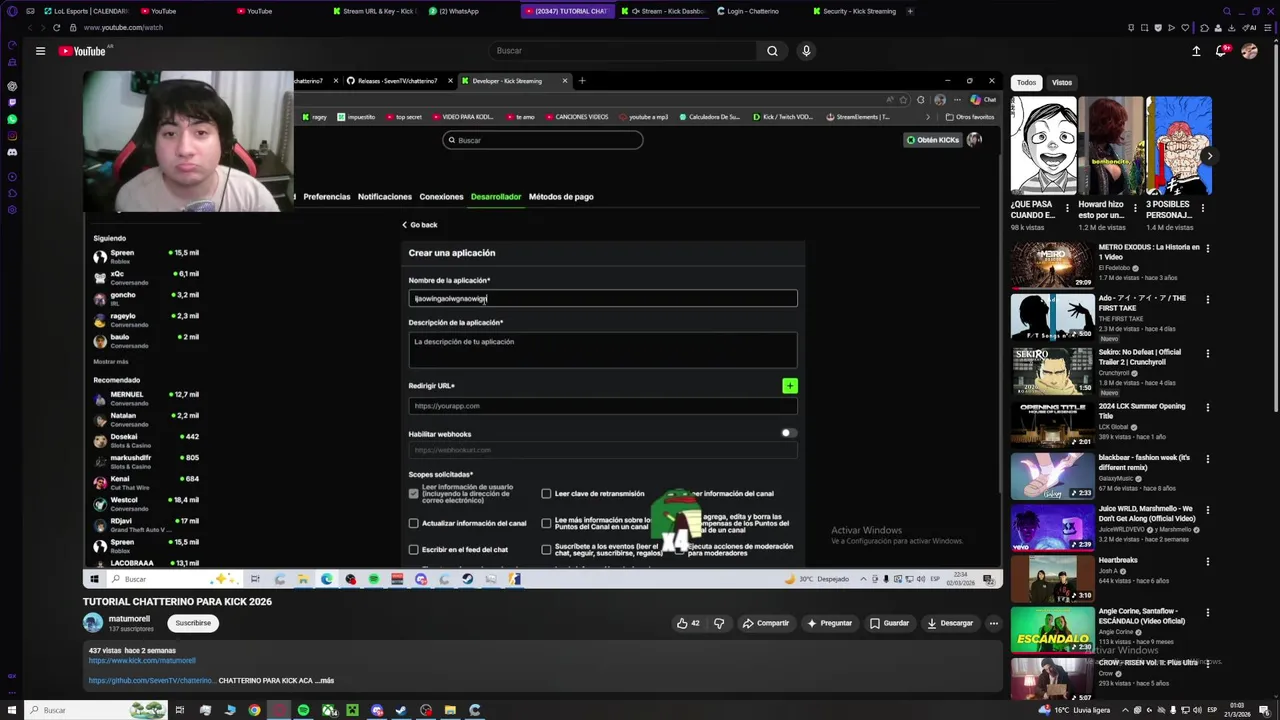Screen dimensions: 1280x720
Task: Click Spotify icon in Windows taskbar
Action: 303,710
